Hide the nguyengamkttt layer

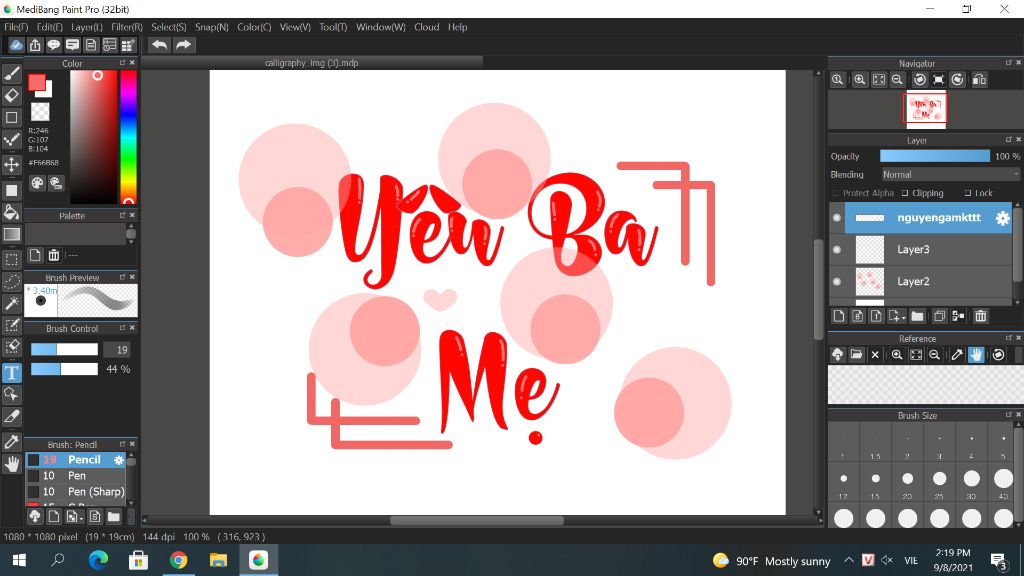[837, 217]
